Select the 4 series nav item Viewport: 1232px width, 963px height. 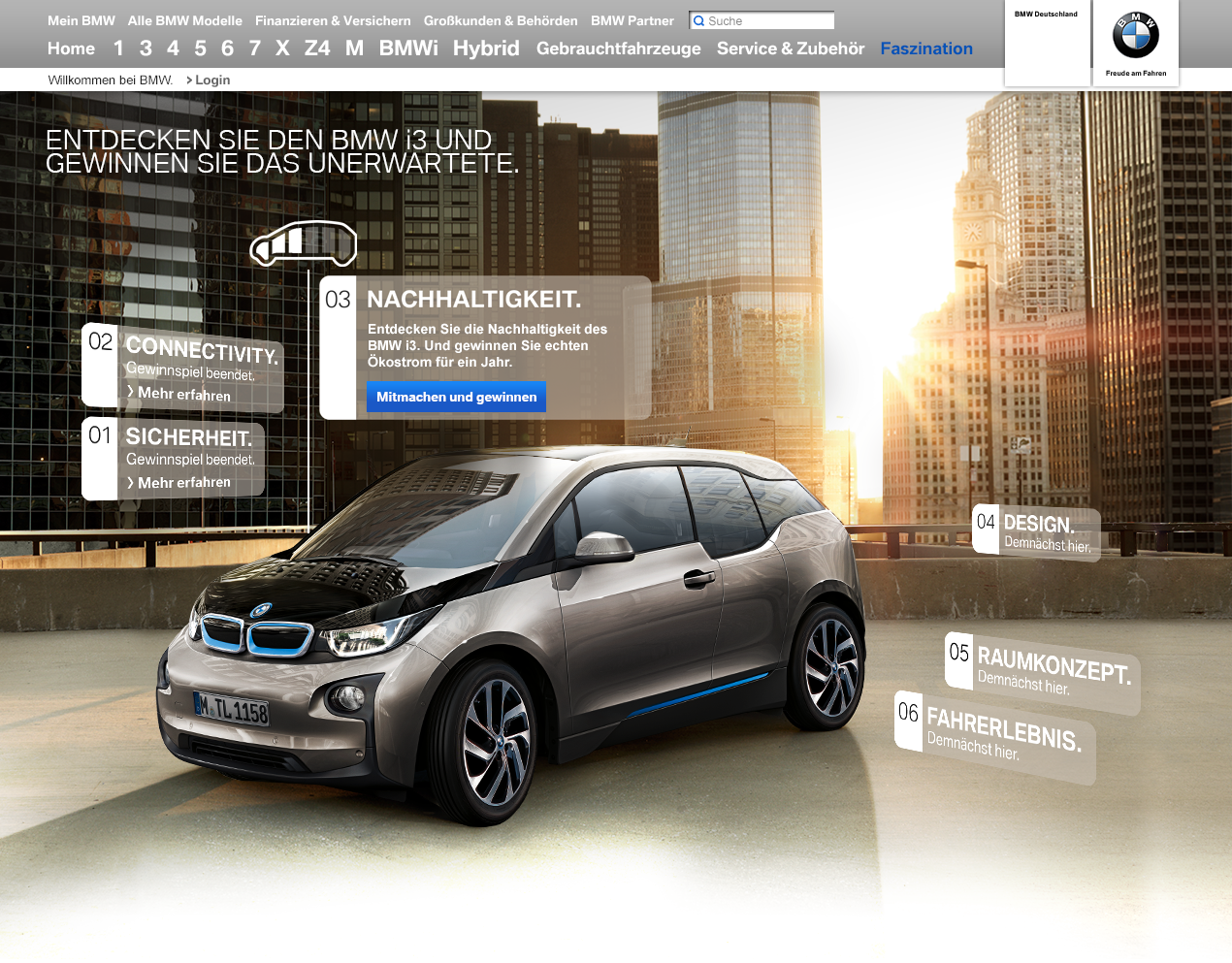[x=173, y=48]
